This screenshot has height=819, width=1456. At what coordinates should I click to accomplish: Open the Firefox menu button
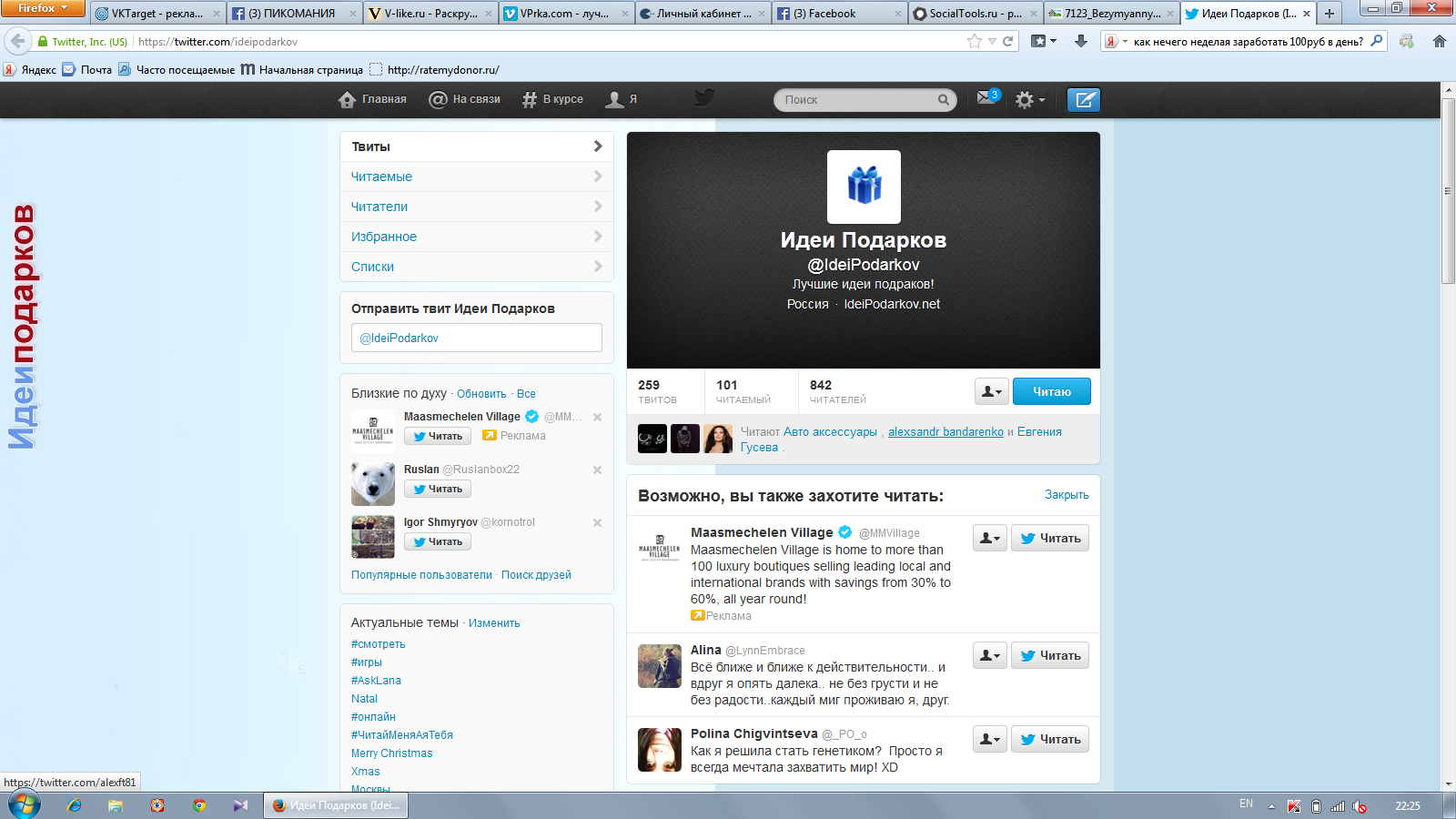click(x=43, y=8)
